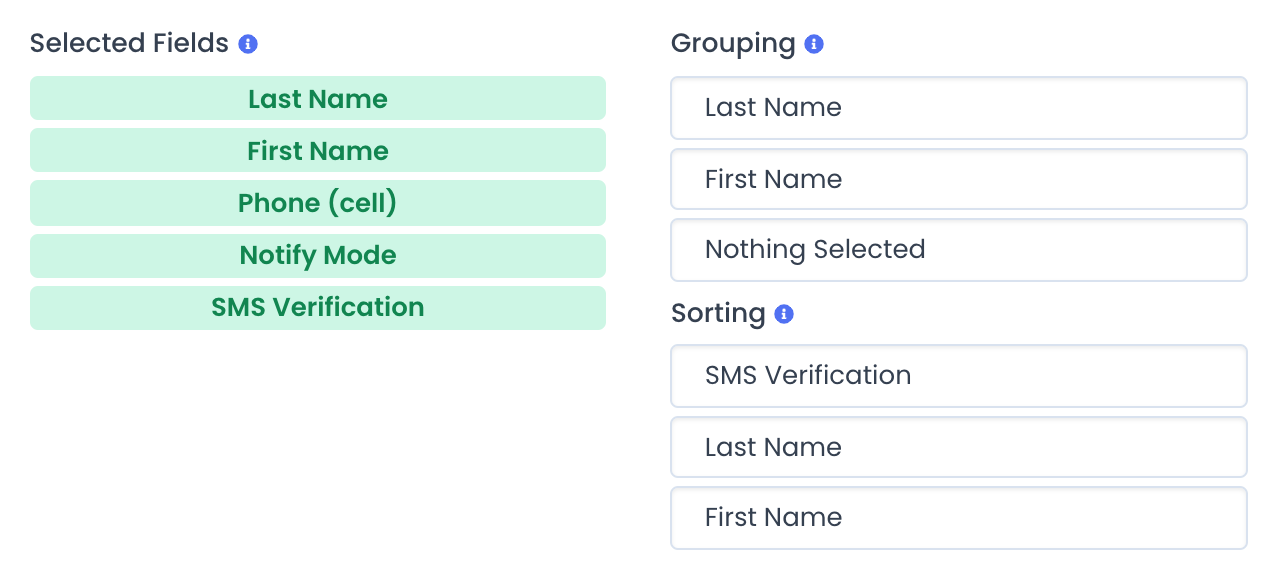The image size is (1280, 578).
Task: Open the second Sorting dropdown showing Last Name
Action: [x=959, y=447]
